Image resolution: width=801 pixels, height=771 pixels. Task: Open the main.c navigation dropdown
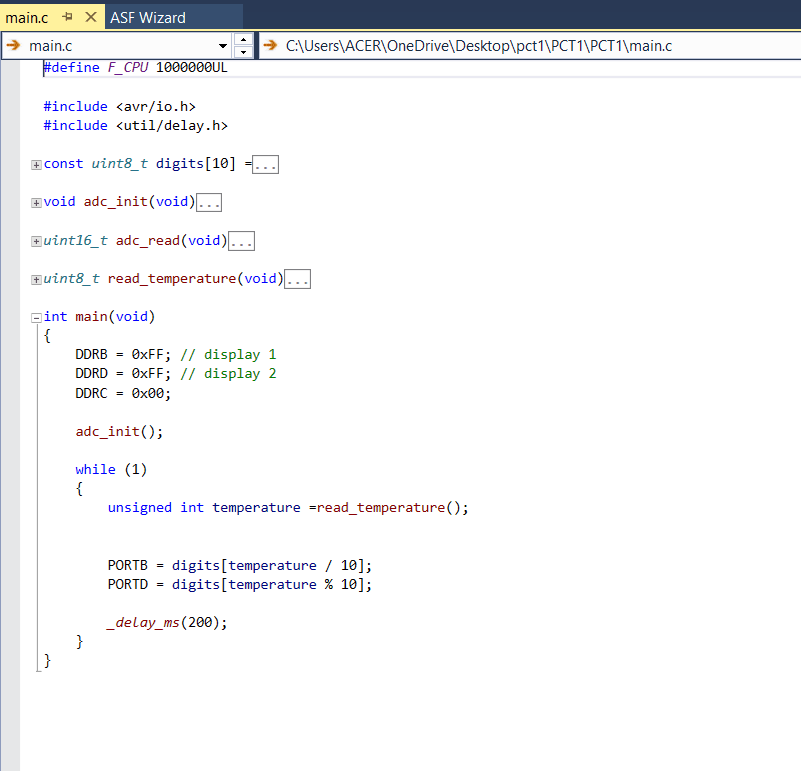tap(223, 46)
